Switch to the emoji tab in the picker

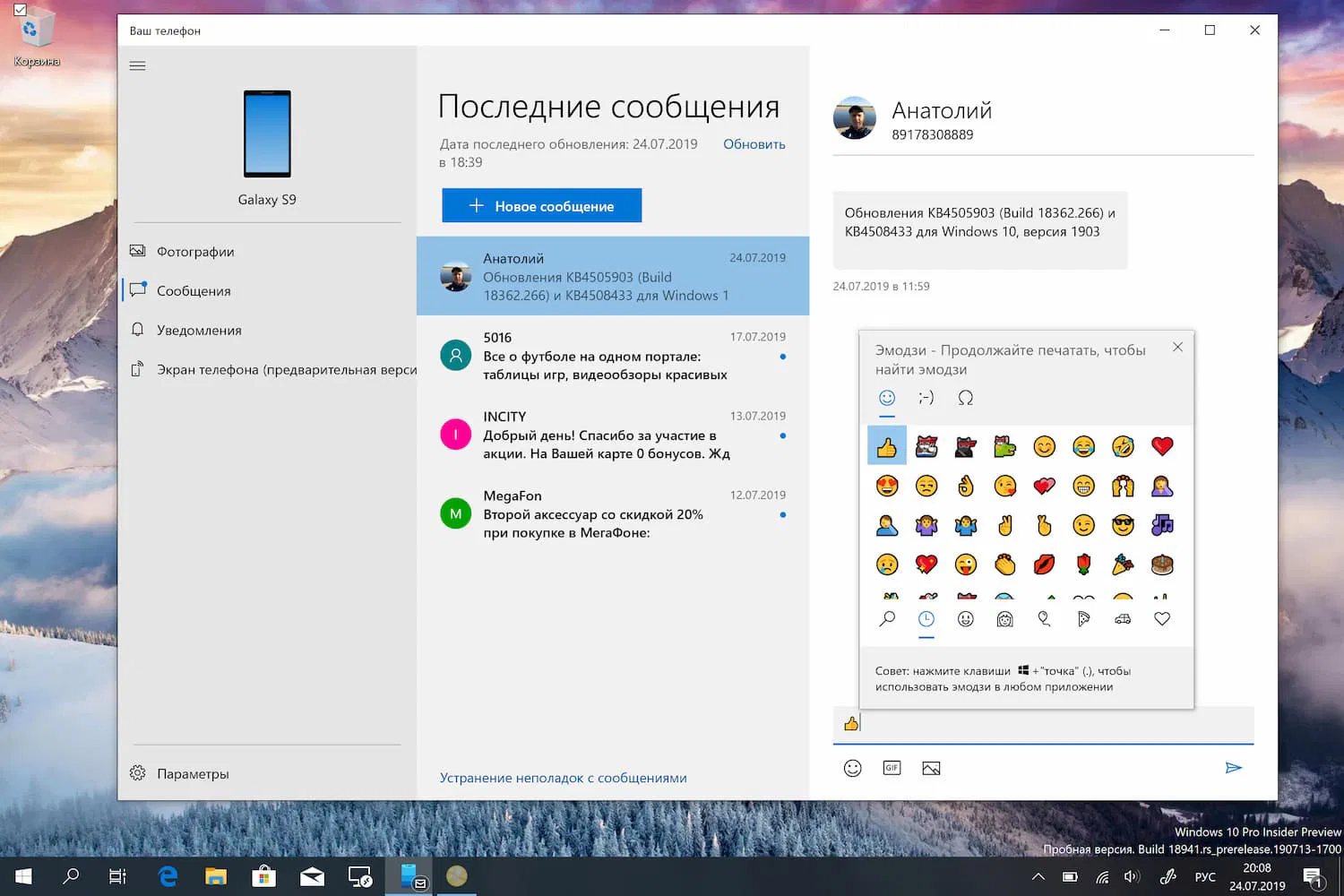point(887,398)
